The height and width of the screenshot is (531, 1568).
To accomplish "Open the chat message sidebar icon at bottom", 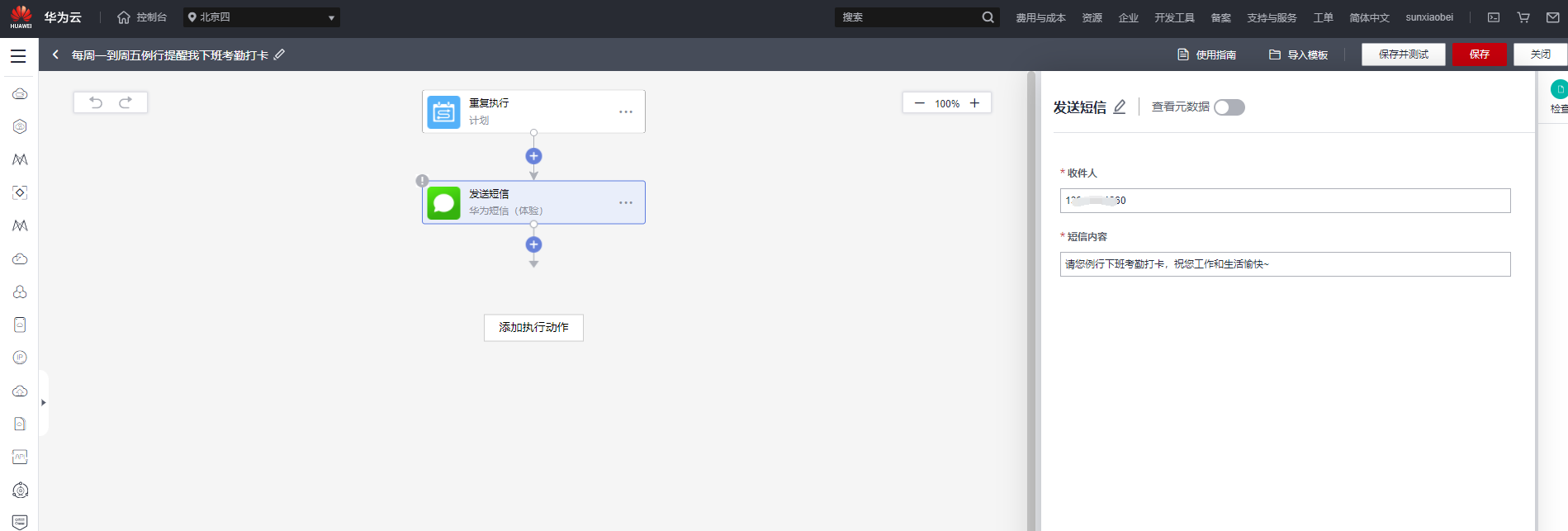I will 20,522.
